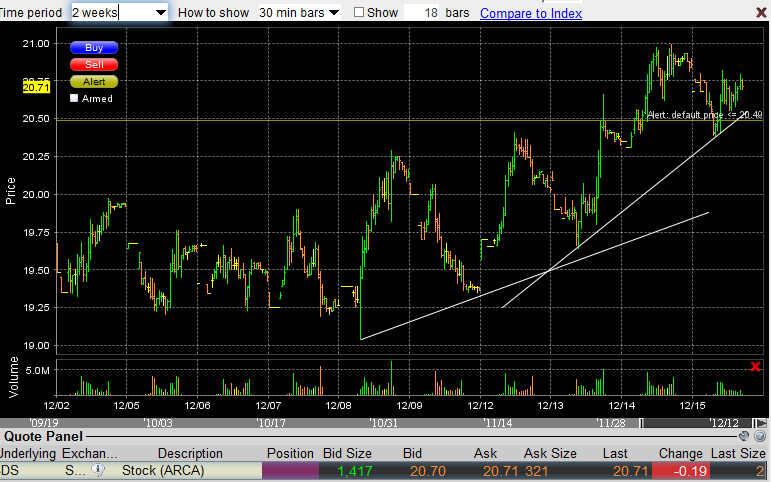
Task: Click the timeline scroll-right arrow
Action: coord(761,423)
